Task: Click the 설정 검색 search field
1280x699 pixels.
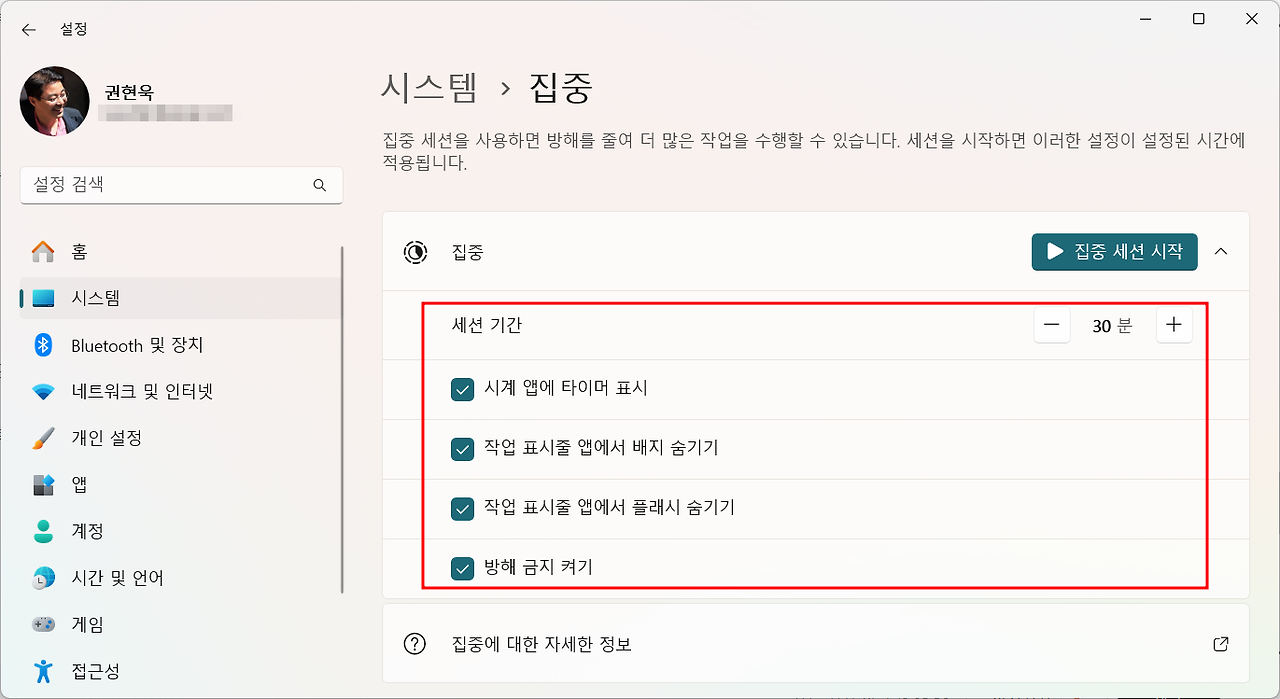Action: [181, 185]
